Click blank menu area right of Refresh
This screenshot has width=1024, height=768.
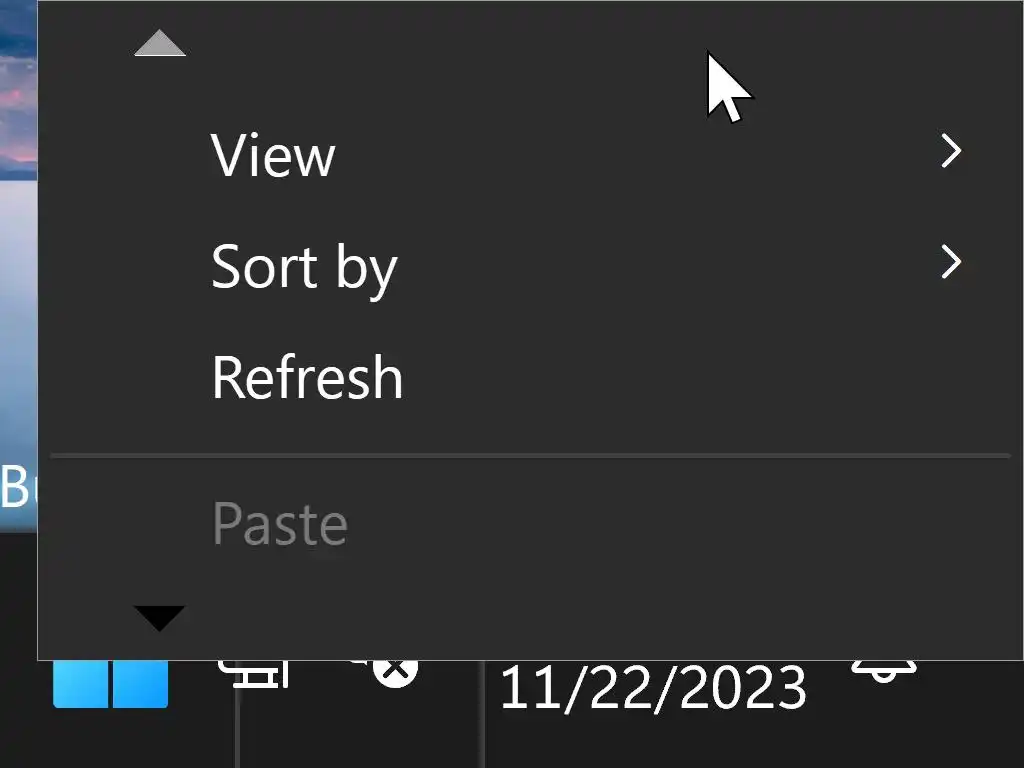click(700, 378)
